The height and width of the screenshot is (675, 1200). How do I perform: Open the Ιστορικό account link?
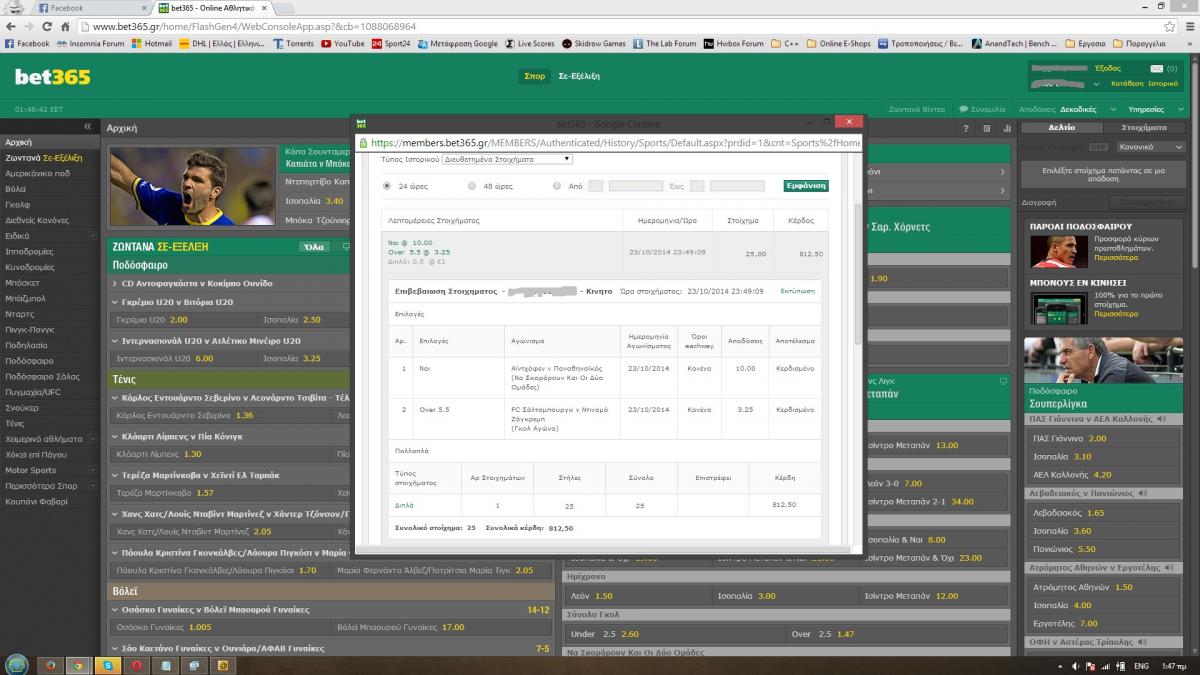click(1163, 84)
